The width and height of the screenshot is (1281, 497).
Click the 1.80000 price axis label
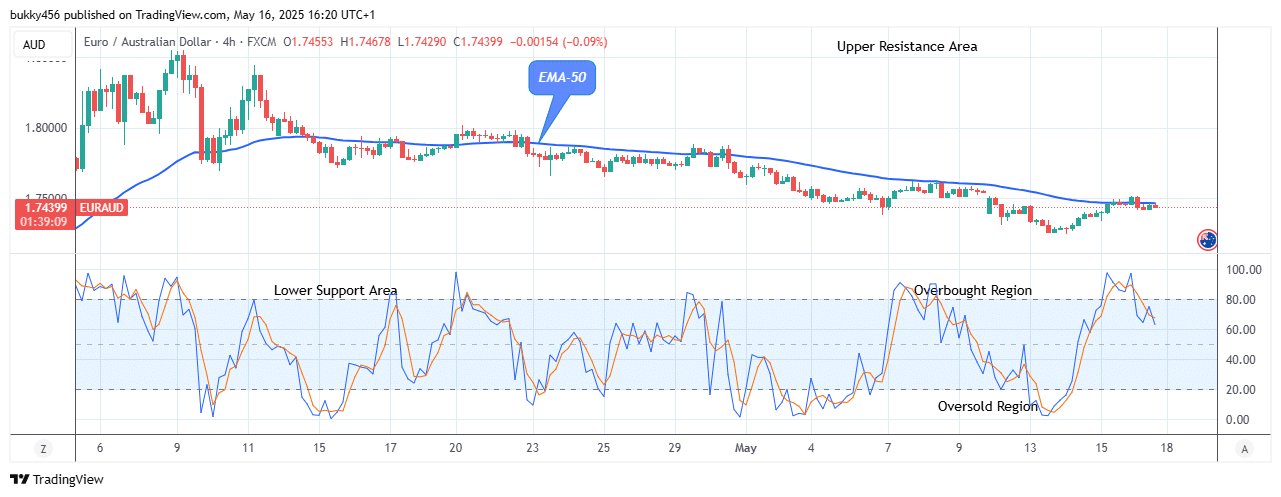(47, 128)
